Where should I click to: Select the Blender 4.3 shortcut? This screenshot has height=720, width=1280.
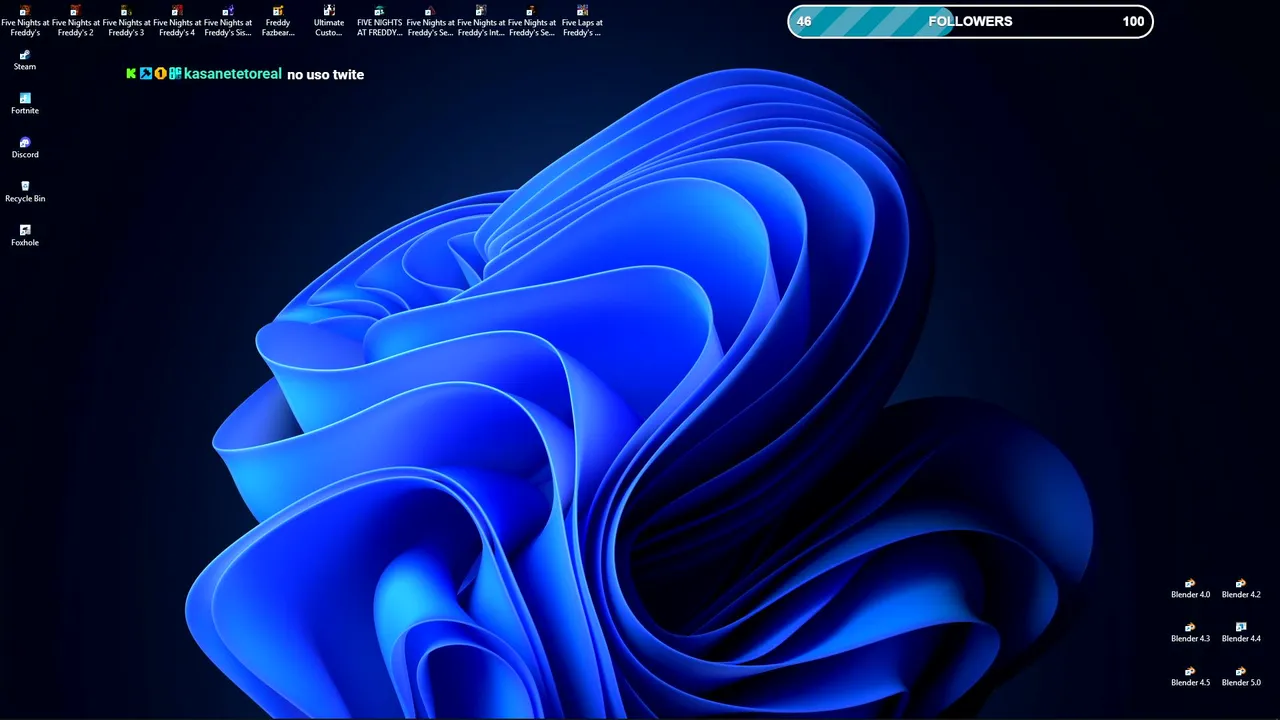(1190, 632)
